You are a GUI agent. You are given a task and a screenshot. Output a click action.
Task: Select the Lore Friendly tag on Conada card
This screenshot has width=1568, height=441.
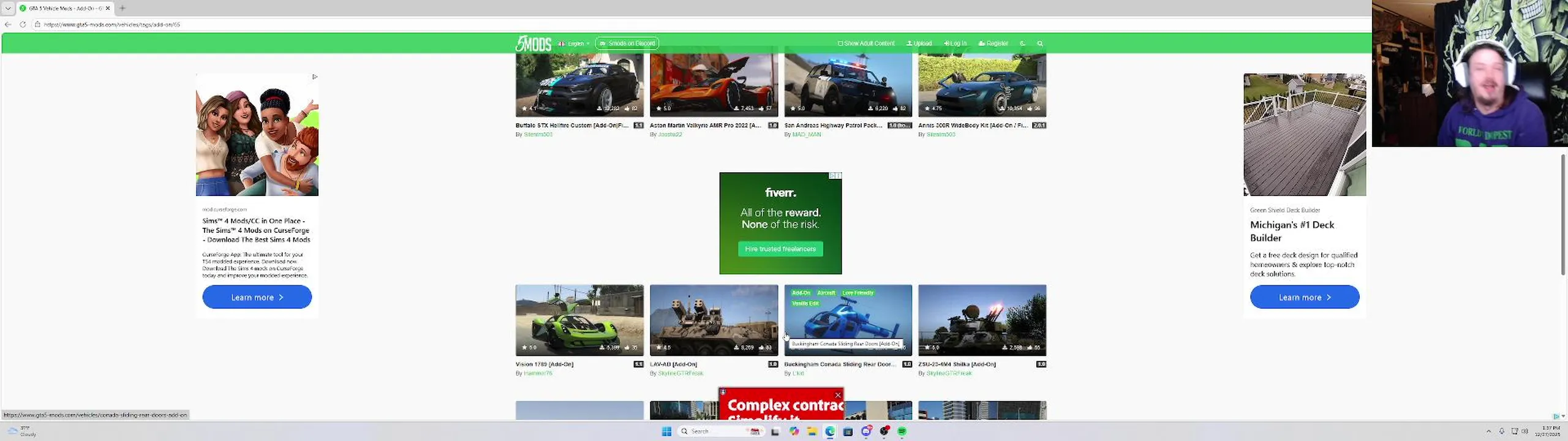pyautogui.click(x=858, y=293)
